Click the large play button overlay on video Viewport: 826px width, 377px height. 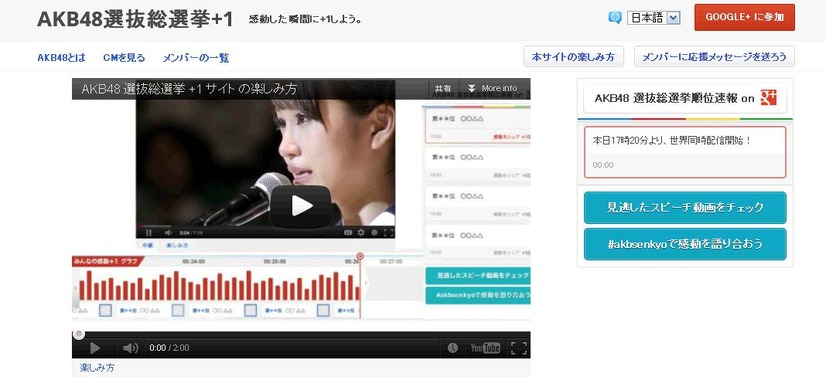tap(301, 206)
